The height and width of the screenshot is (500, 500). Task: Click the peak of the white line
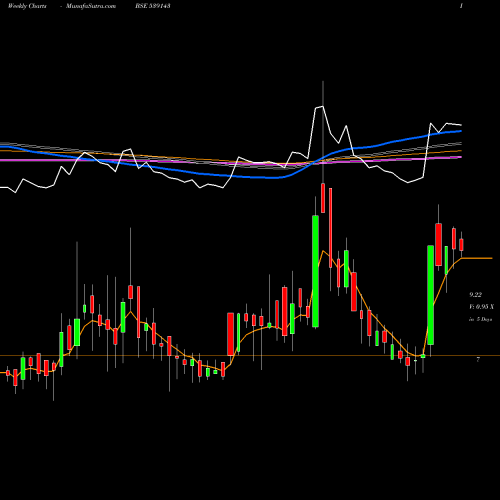[322, 106]
